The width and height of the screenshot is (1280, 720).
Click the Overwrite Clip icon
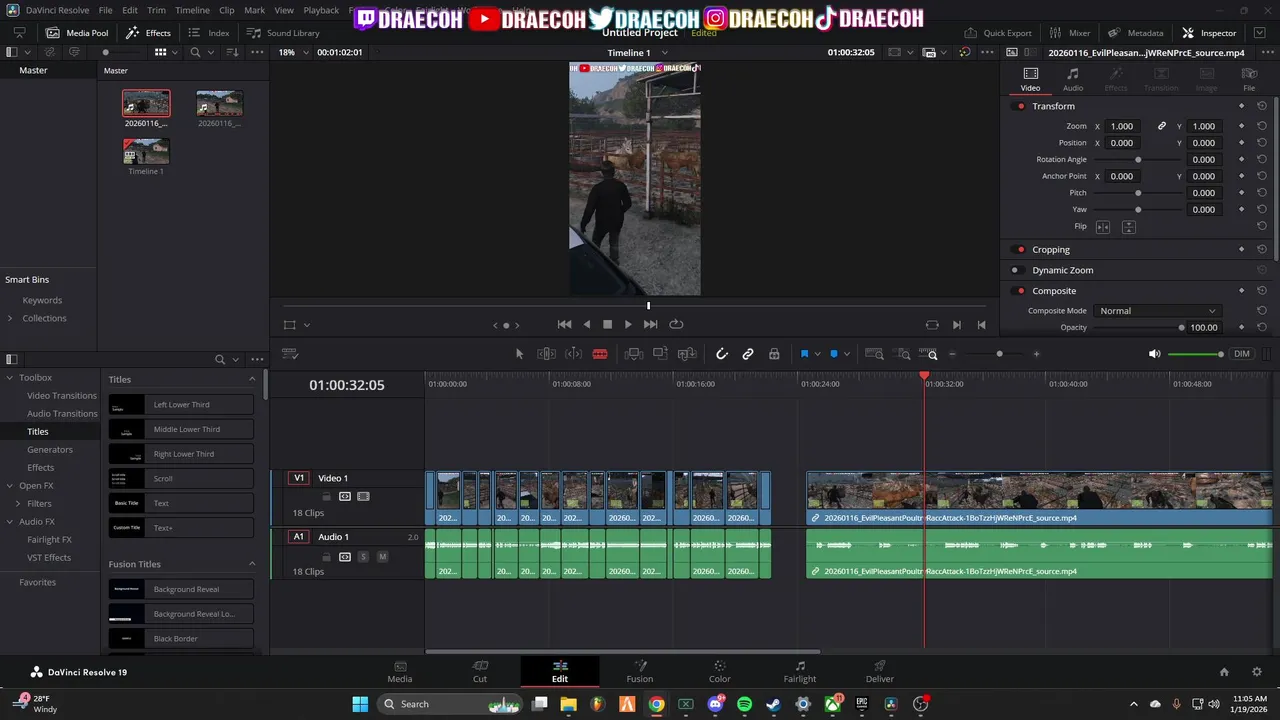[660, 354]
